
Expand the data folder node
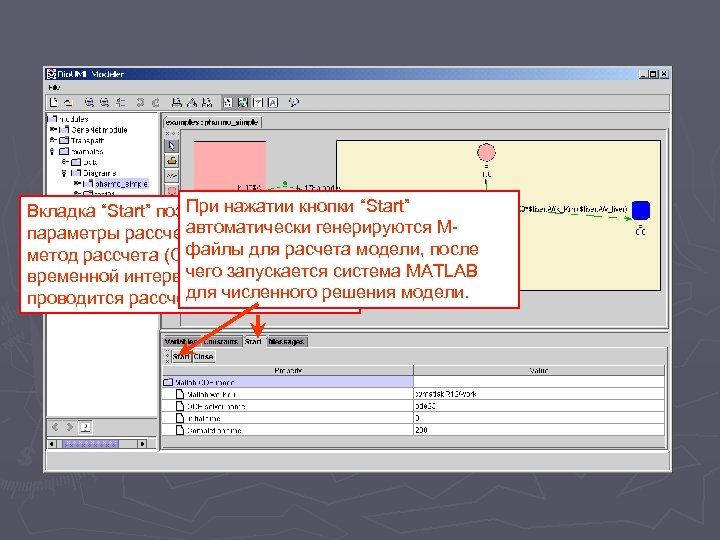[x=65, y=162]
